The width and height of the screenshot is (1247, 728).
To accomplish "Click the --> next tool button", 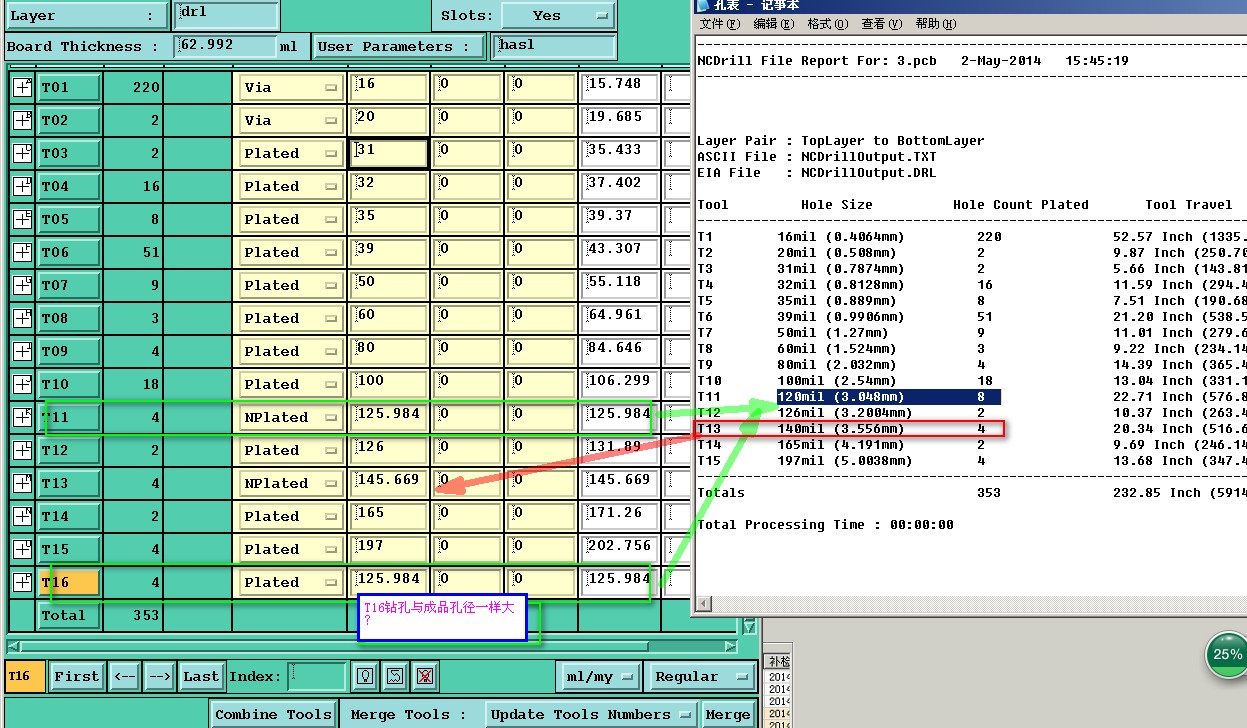I will (160, 677).
